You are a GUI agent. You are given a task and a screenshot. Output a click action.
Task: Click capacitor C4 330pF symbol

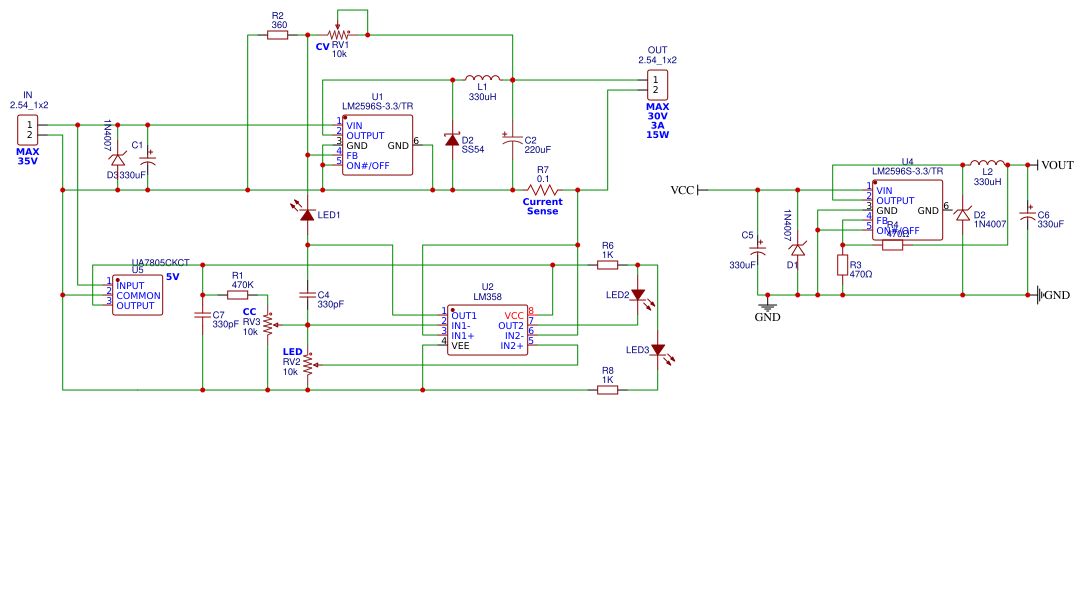point(307,295)
